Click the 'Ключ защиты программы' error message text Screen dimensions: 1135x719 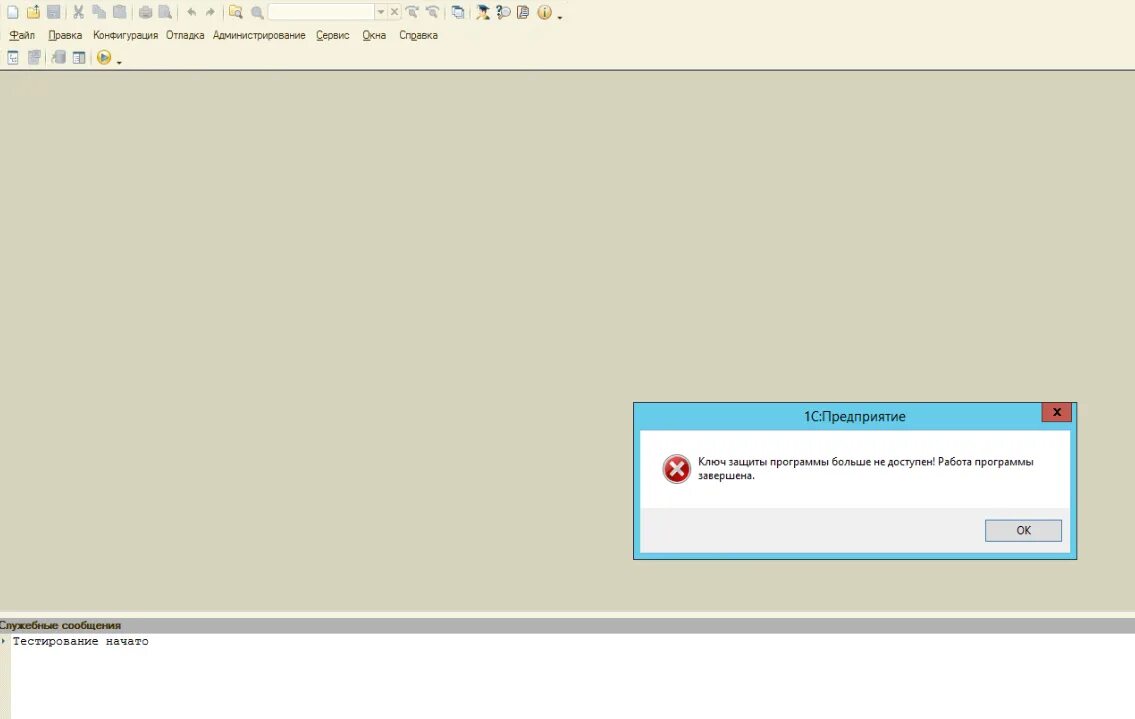[x=865, y=468]
